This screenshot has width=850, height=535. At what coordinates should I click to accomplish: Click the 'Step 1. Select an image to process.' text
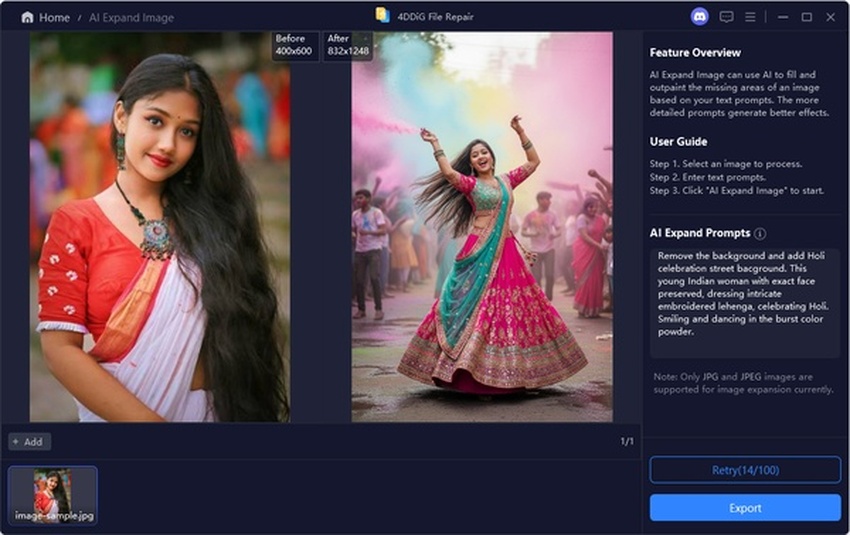click(726, 164)
